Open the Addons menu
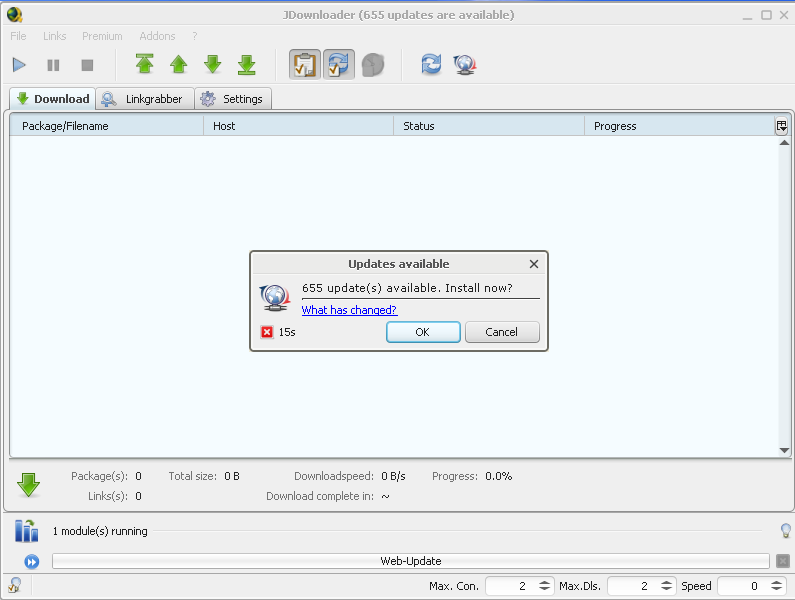Screen dimensions: 795x600 point(157,36)
